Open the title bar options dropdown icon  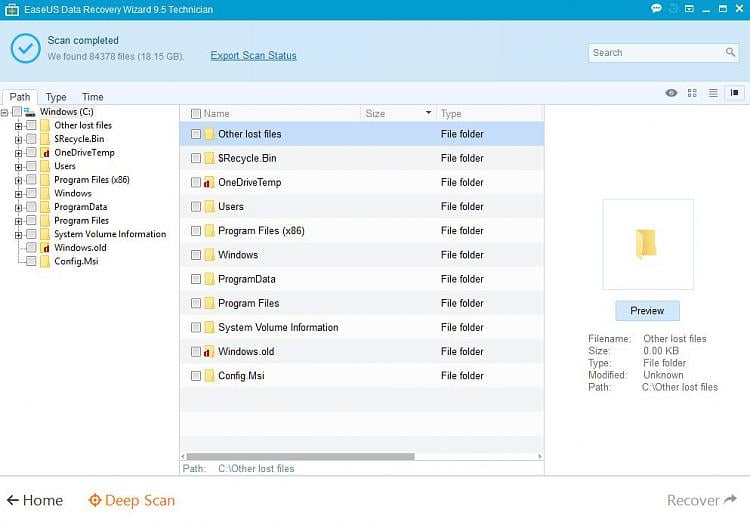pyautogui.click(x=689, y=9)
